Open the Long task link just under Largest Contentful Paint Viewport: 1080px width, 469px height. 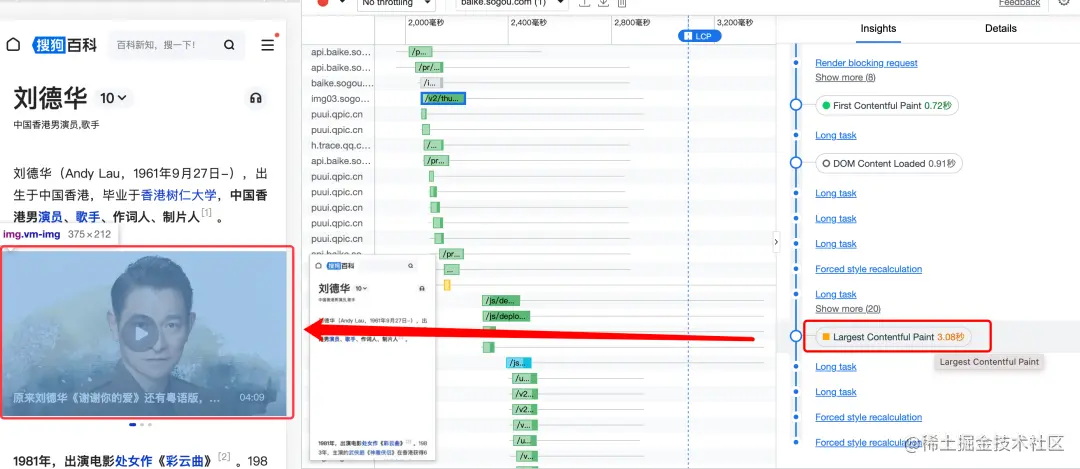[x=836, y=366]
